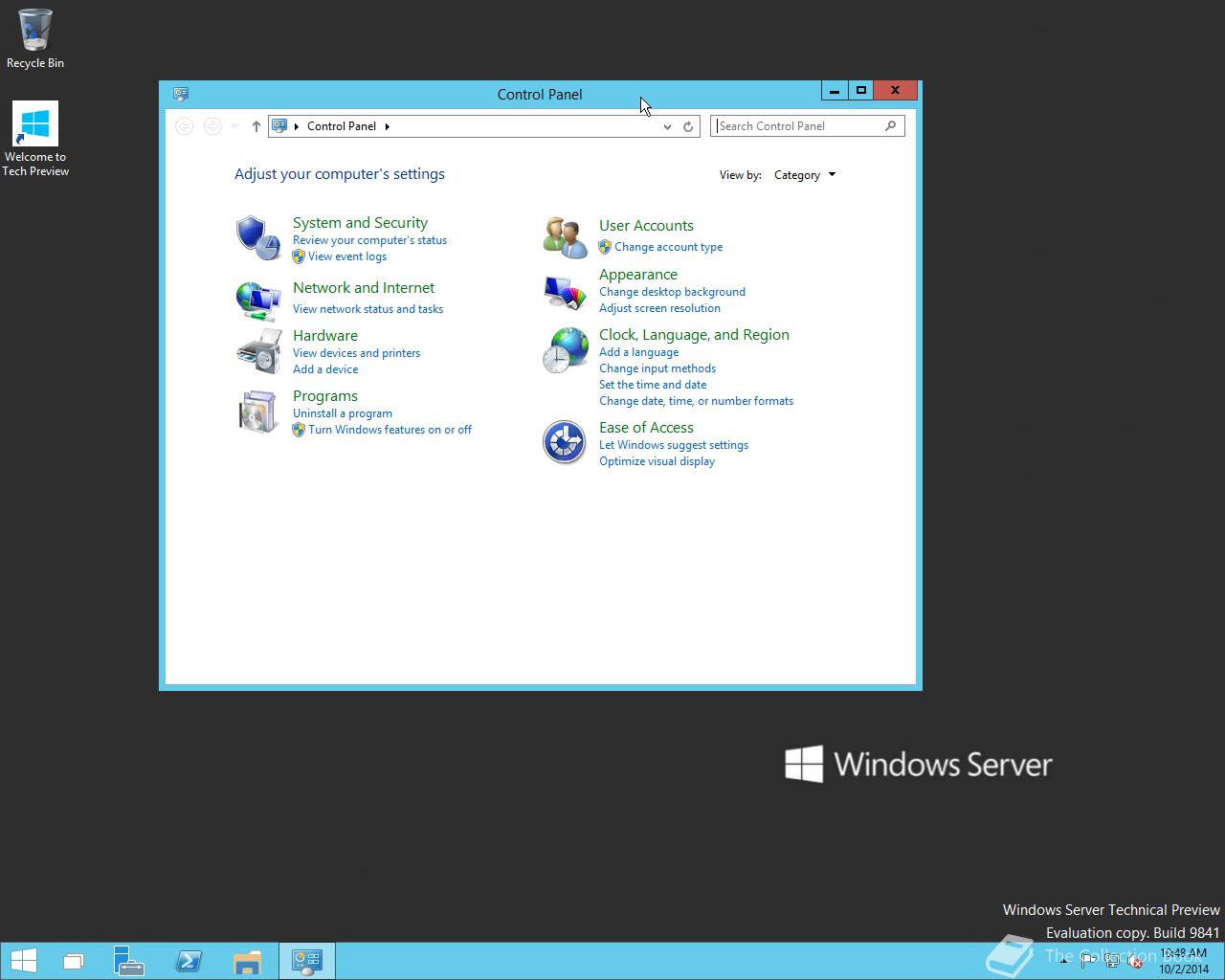
Task: Click Change date, time, or number formats
Action: pyautogui.click(x=696, y=401)
